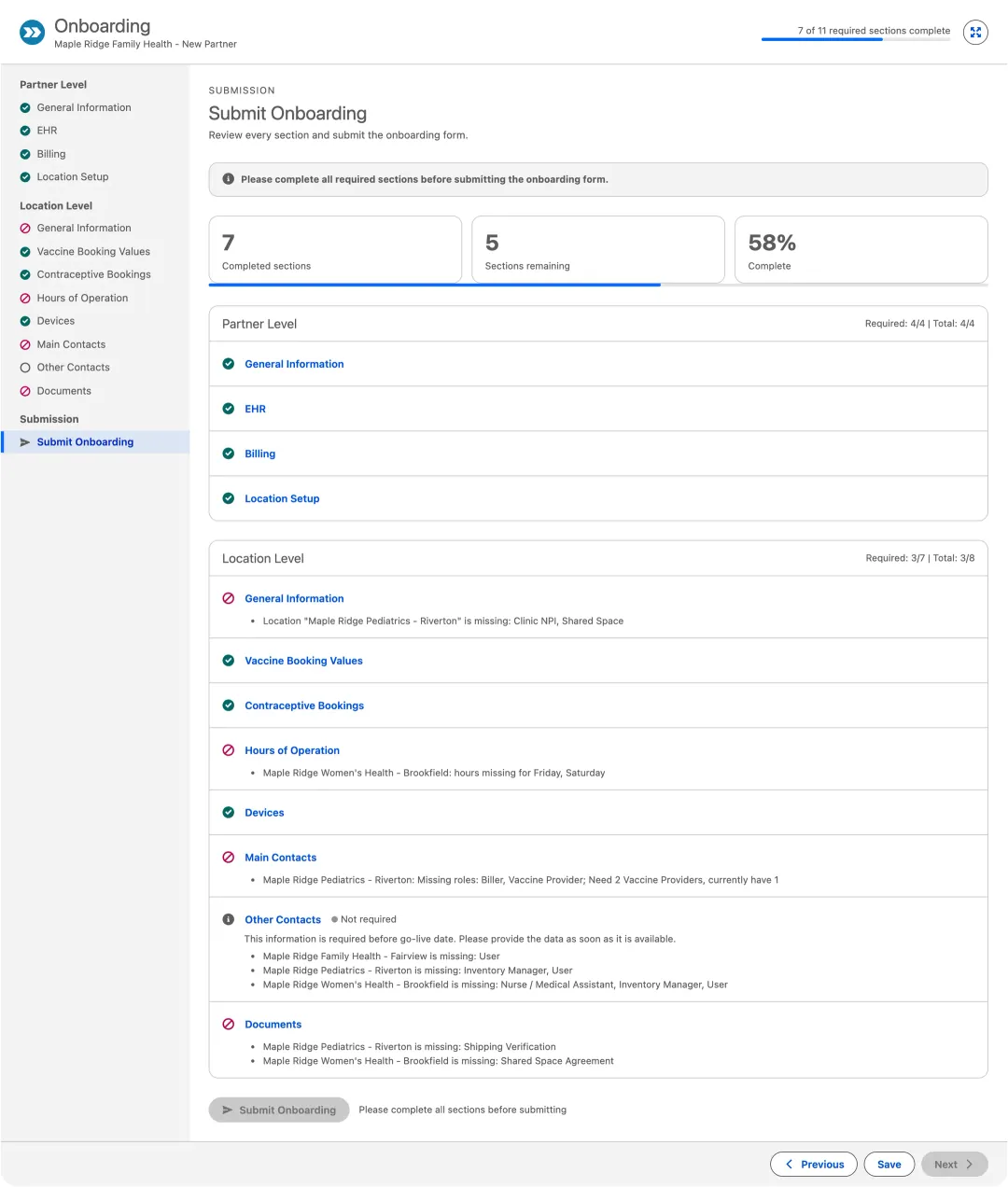Click sidebar blocked icon next to Hours of Operation
This screenshot has width=1008, height=1187.
click(x=25, y=299)
